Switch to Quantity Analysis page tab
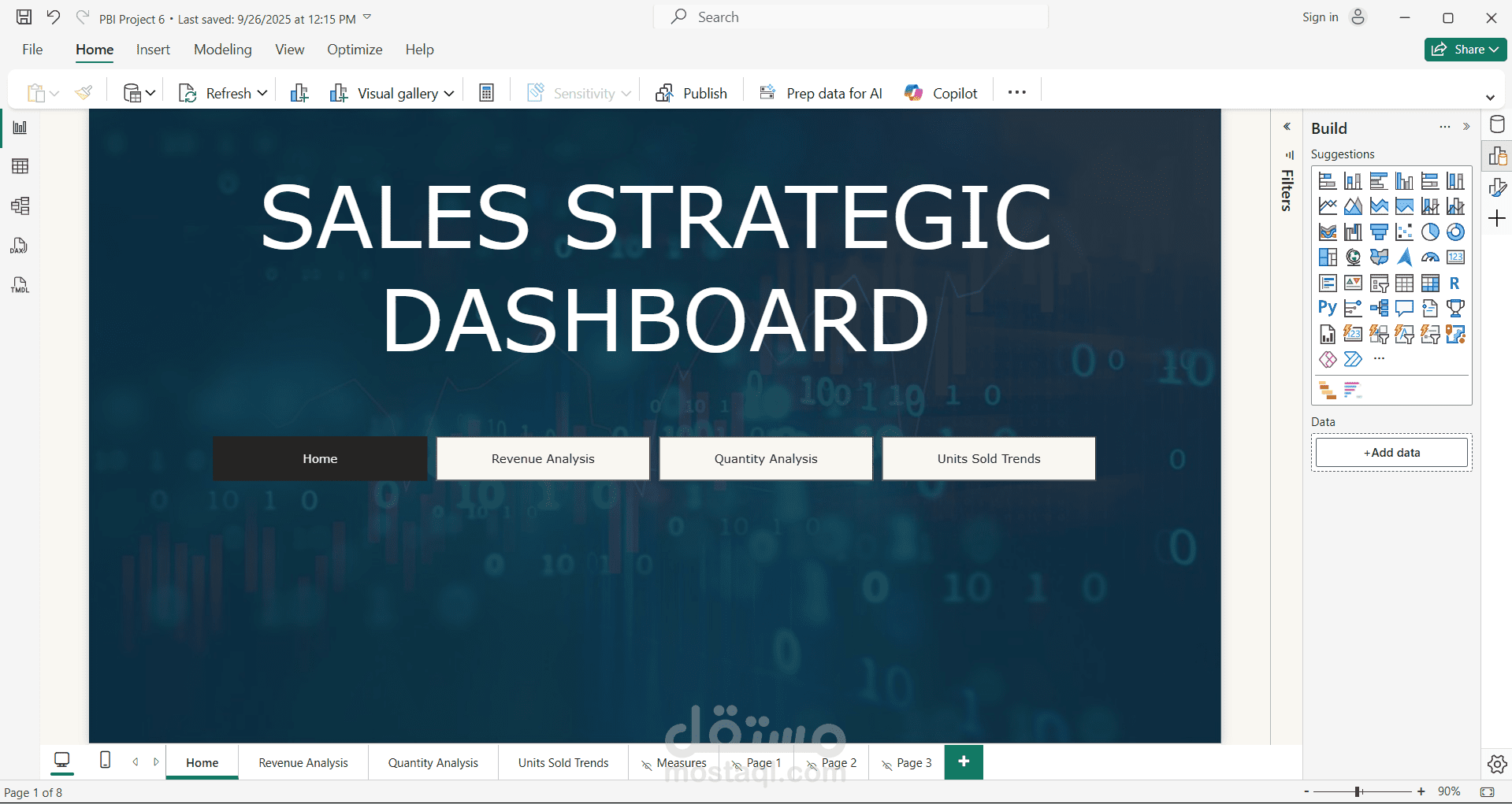1512x804 pixels. [x=433, y=762]
